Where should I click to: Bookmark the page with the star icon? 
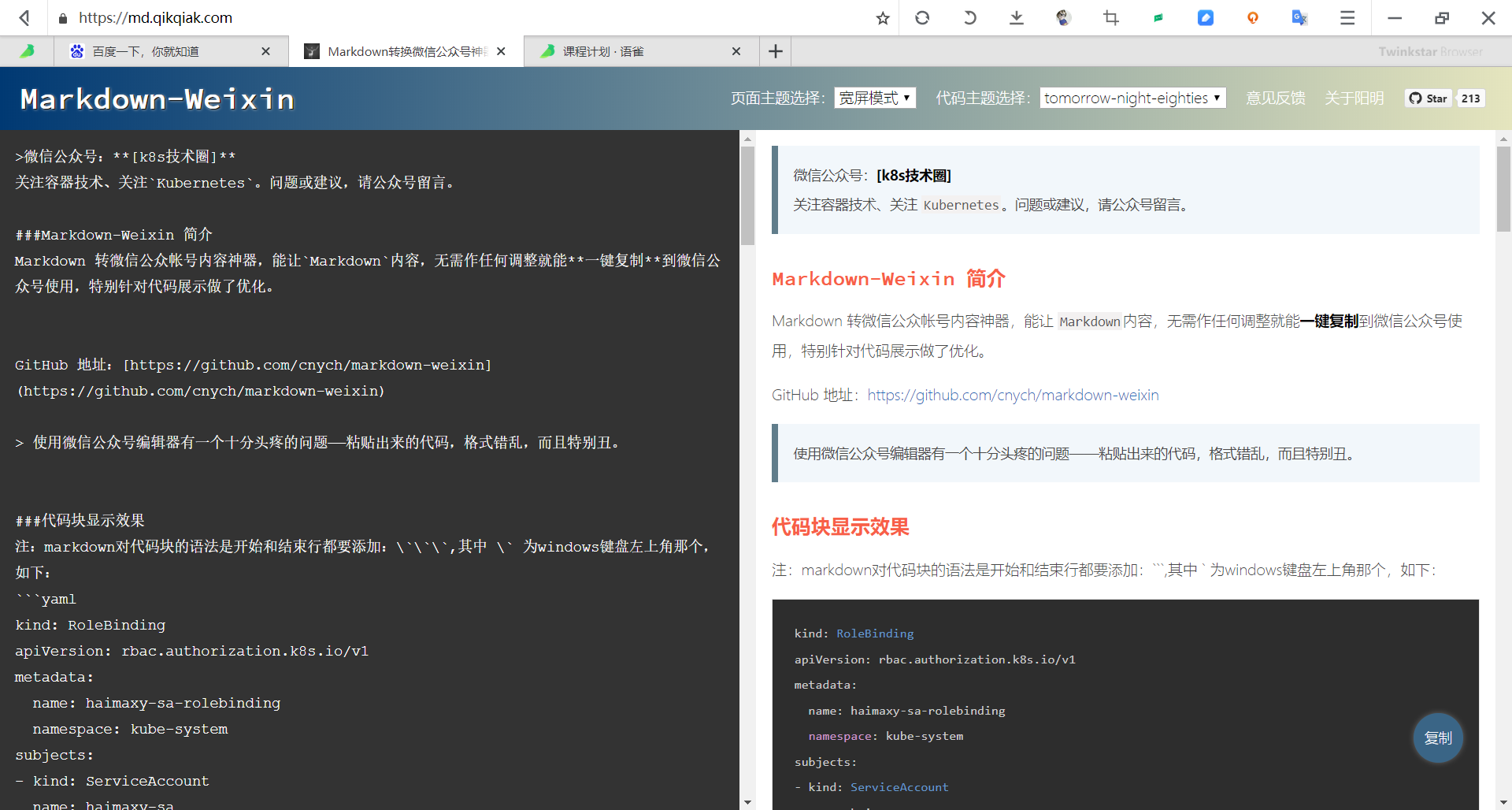pyautogui.click(x=883, y=17)
